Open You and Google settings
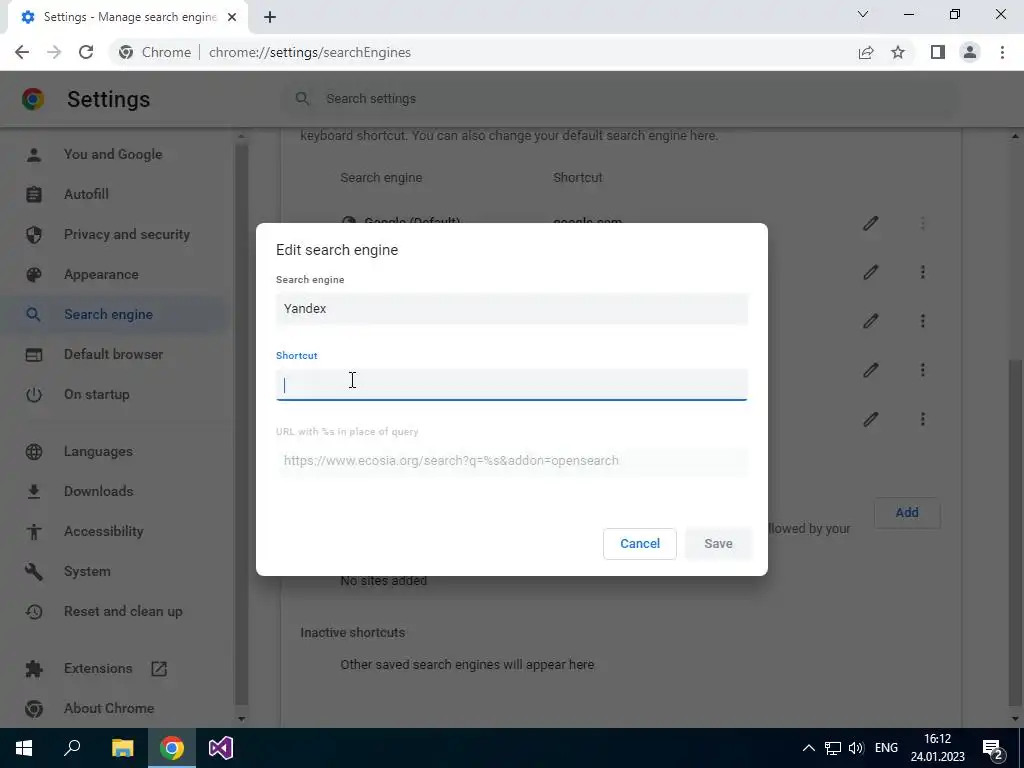 coord(112,155)
